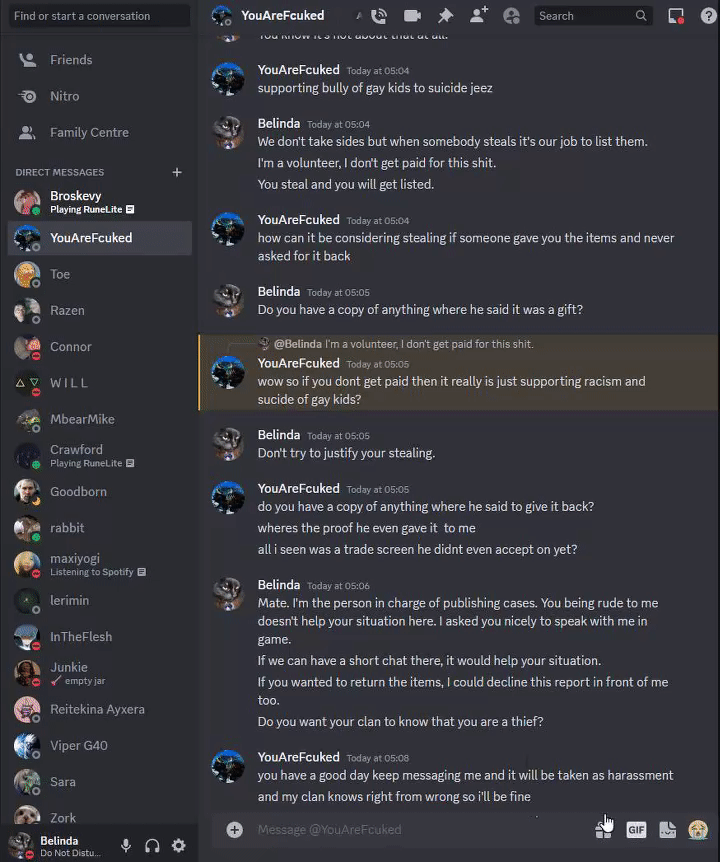Open the GIF picker
The height and width of the screenshot is (862, 720).
coord(636,830)
